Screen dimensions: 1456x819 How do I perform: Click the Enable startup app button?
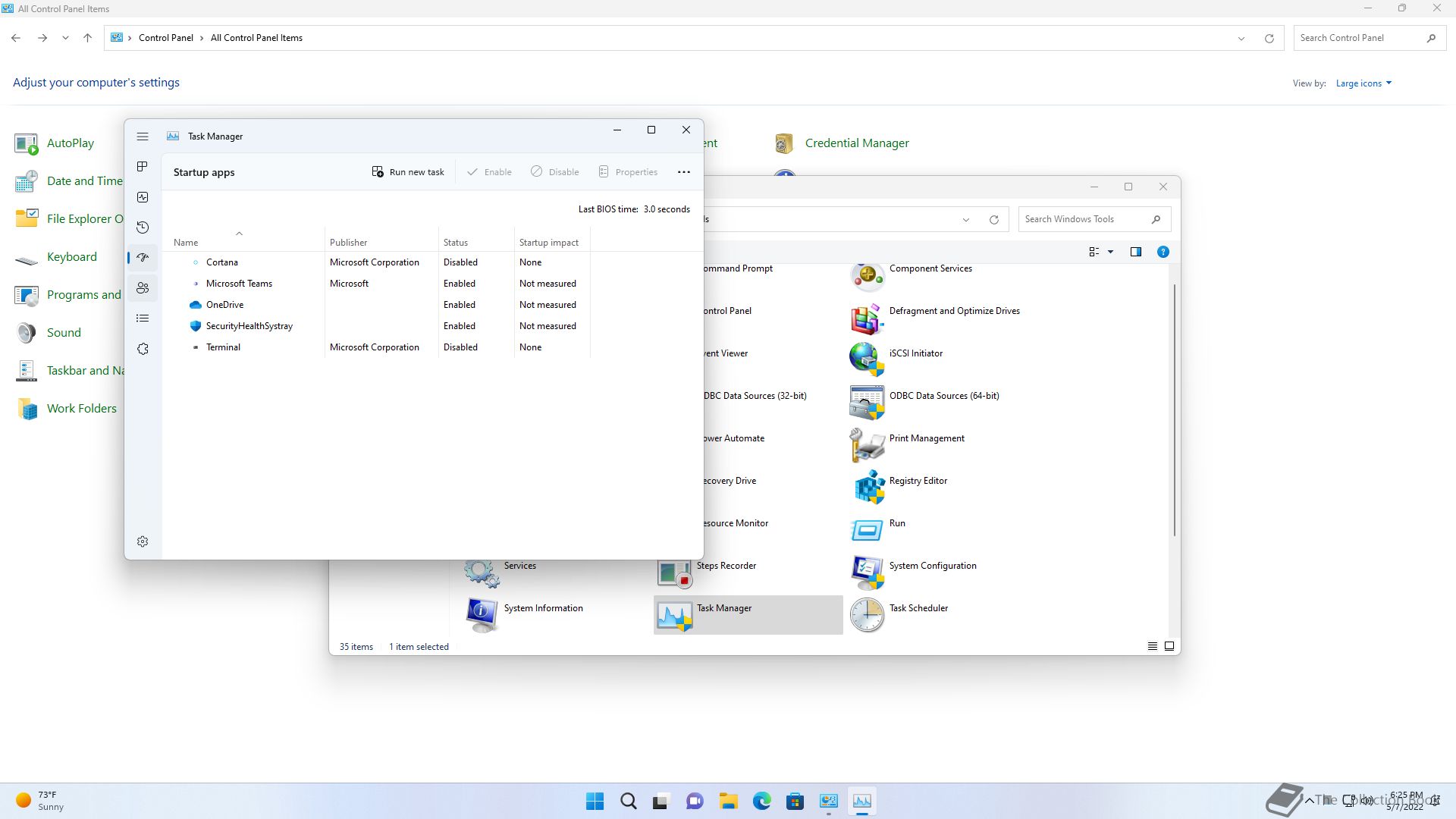click(489, 172)
